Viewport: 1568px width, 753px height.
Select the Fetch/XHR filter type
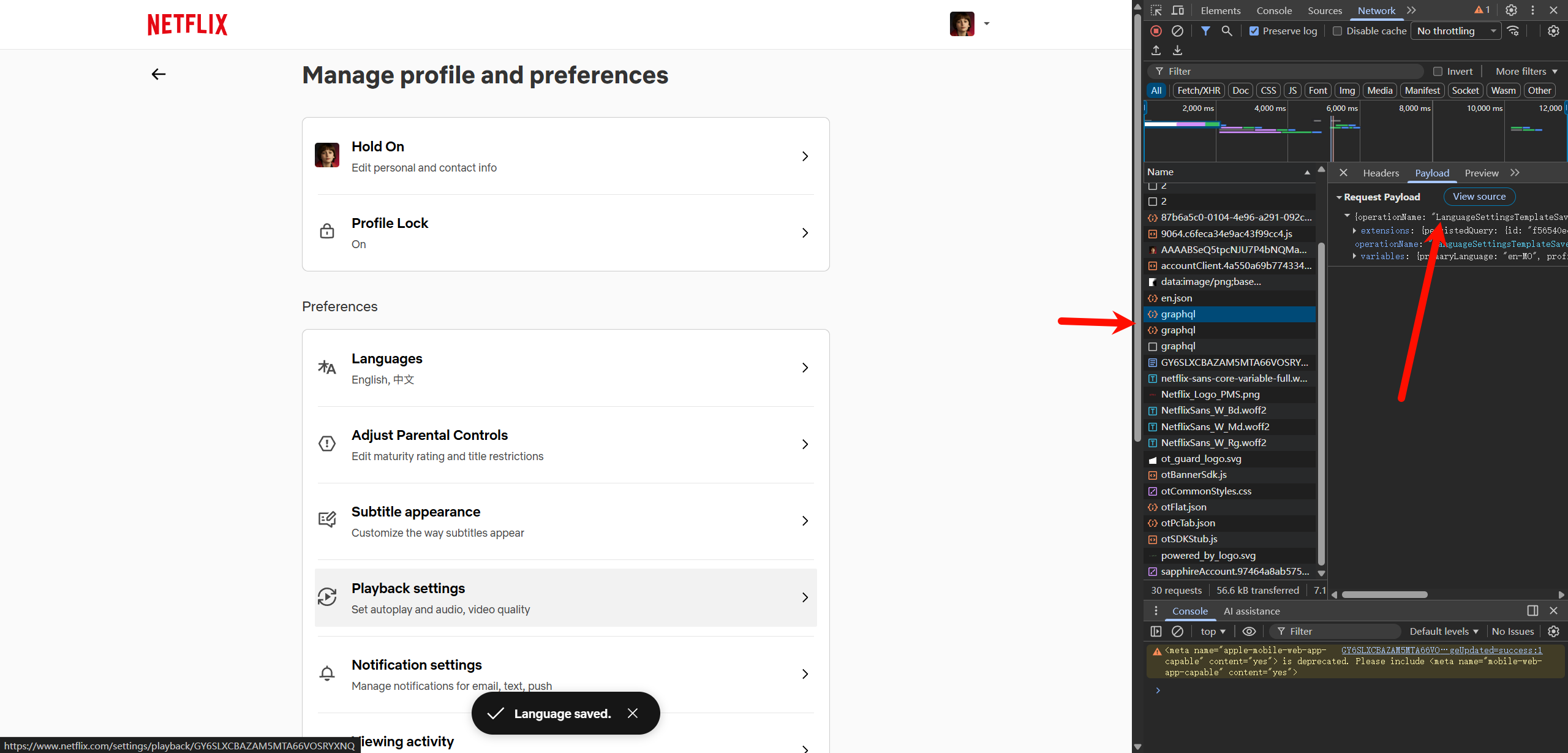click(1198, 91)
